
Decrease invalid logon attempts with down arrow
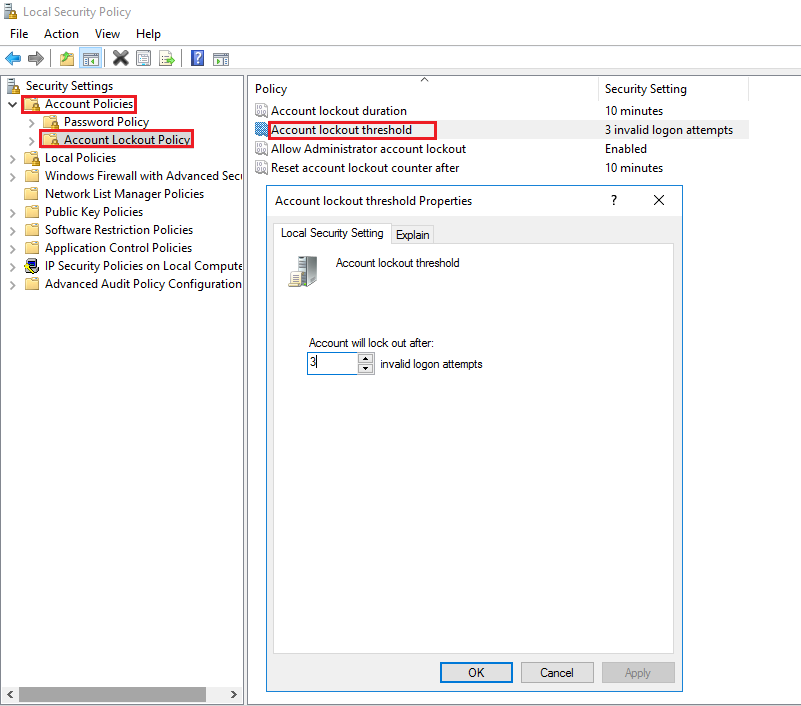pos(366,369)
